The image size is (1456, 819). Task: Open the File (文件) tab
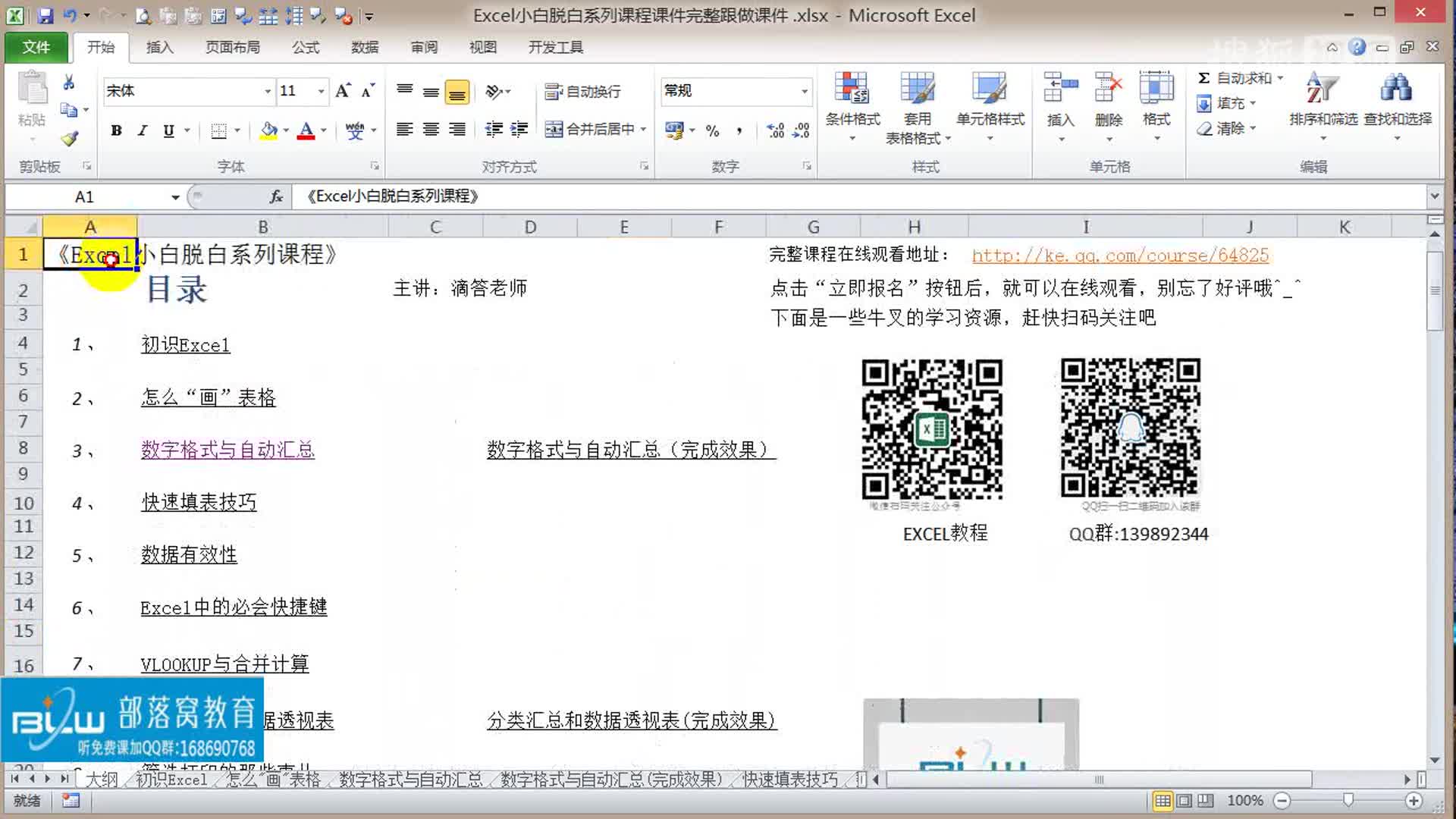[36, 47]
